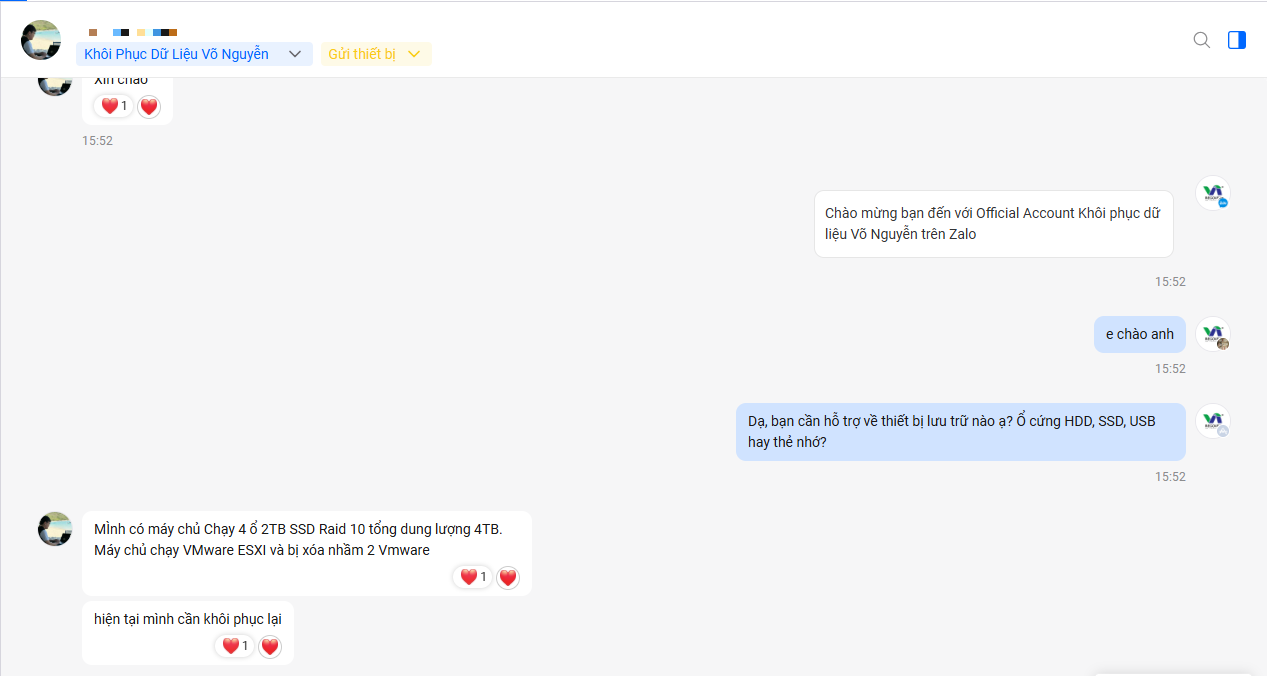Screen dimensions: 1267x676
Task: Open the contact avatar in the header
Action: coord(41,40)
